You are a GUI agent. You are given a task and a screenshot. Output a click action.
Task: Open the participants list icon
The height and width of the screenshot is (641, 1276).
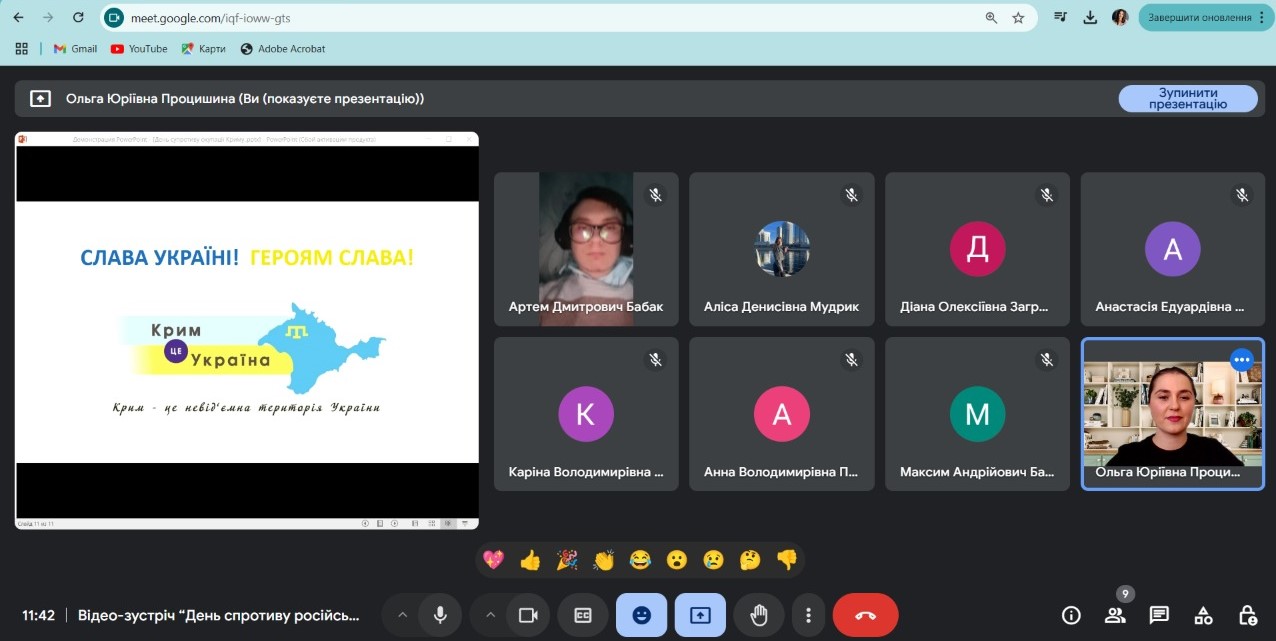pos(1115,615)
